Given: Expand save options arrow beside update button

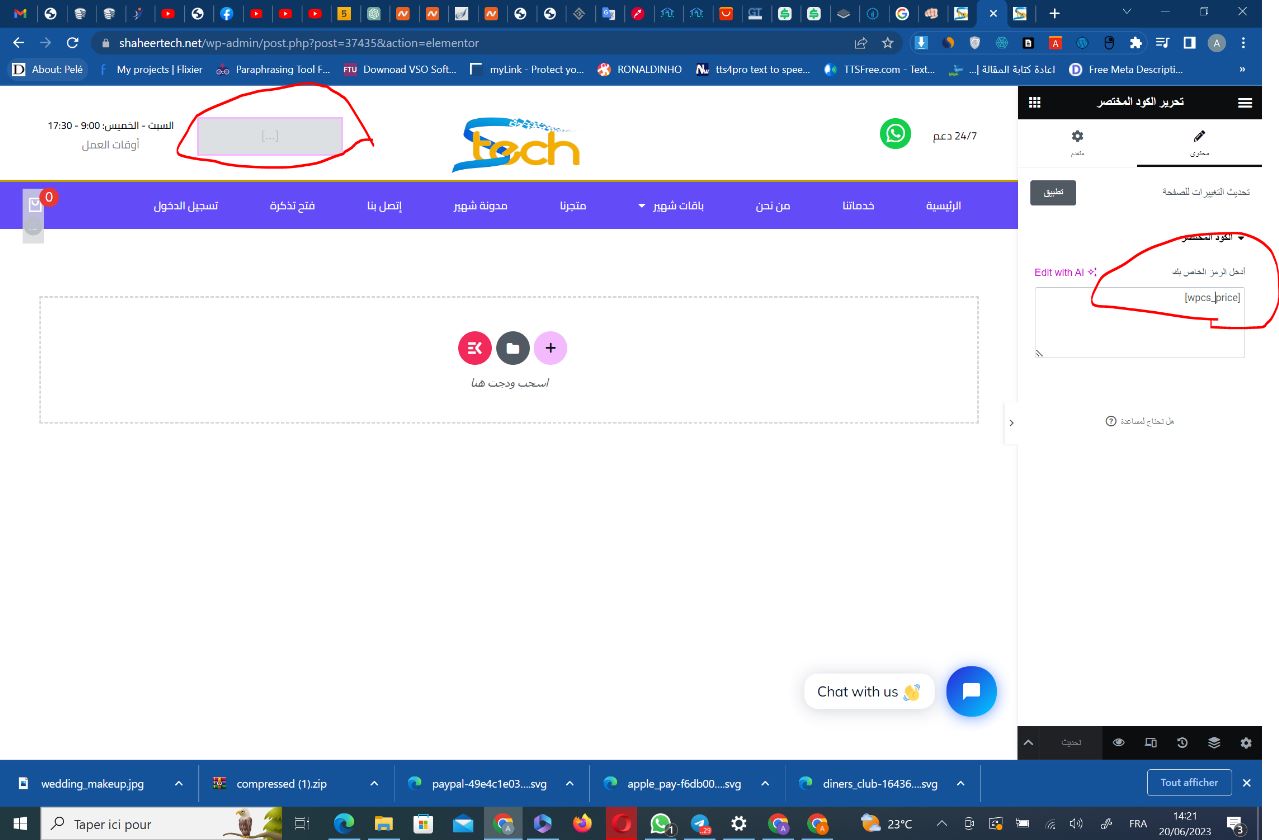Looking at the screenshot, I should pyautogui.click(x=1028, y=743).
